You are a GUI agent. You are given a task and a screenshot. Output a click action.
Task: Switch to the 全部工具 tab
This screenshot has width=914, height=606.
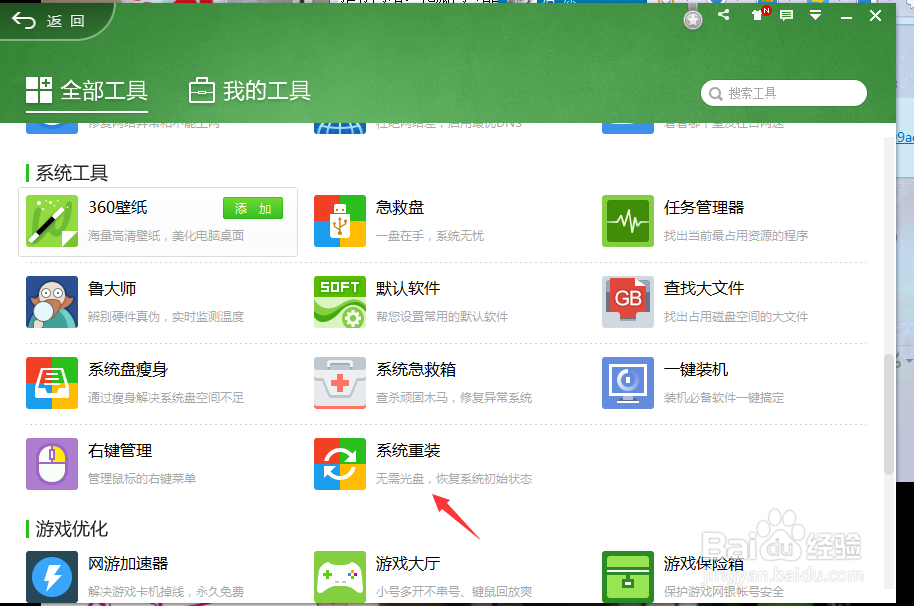point(87,91)
